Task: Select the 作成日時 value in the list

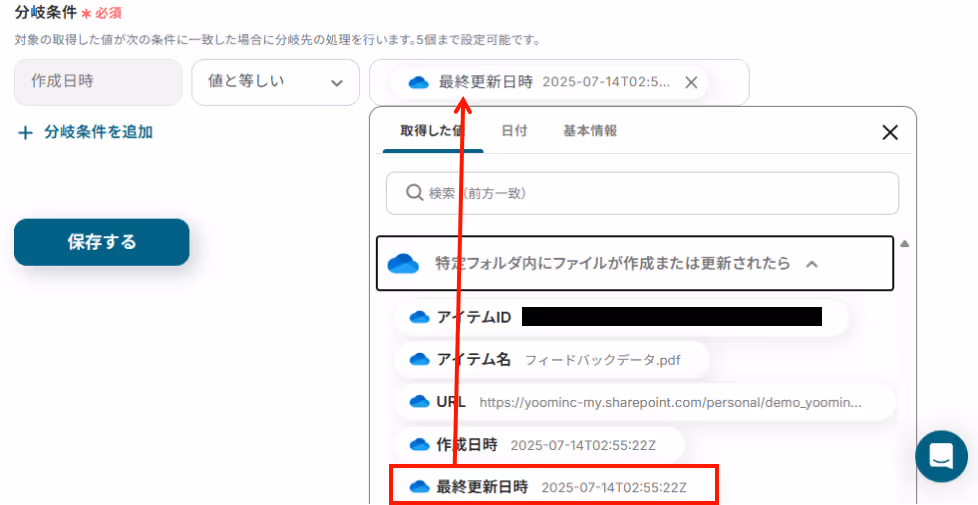Action: click(x=540, y=445)
